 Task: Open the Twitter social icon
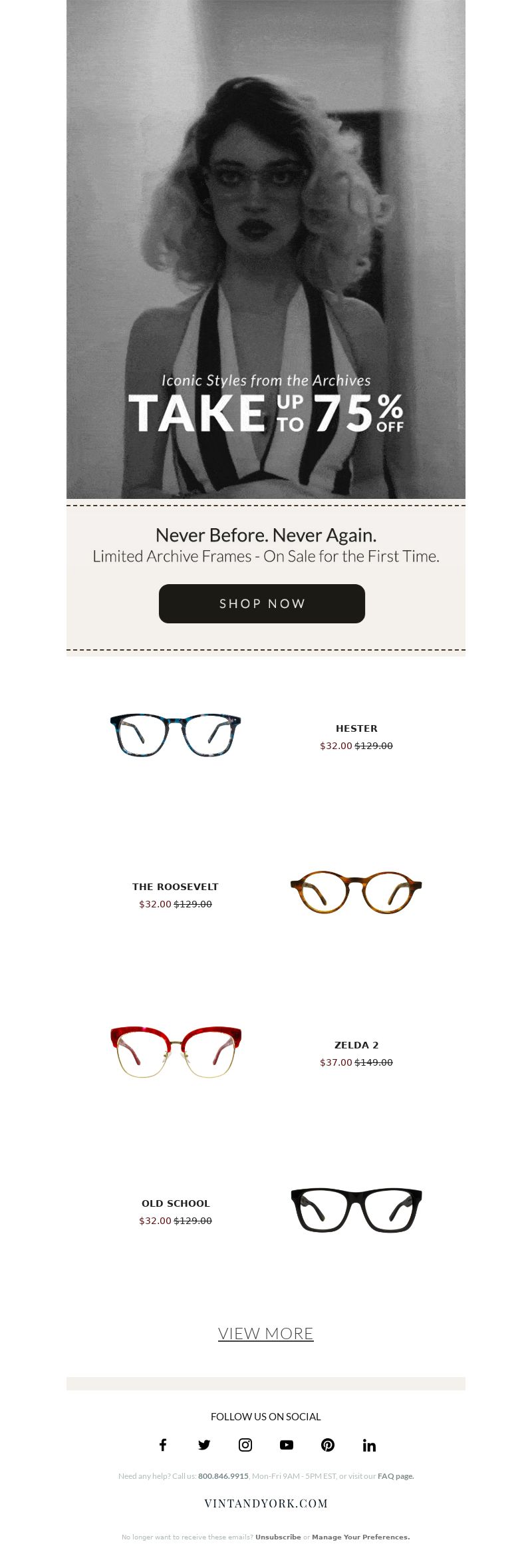[204, 1444]
